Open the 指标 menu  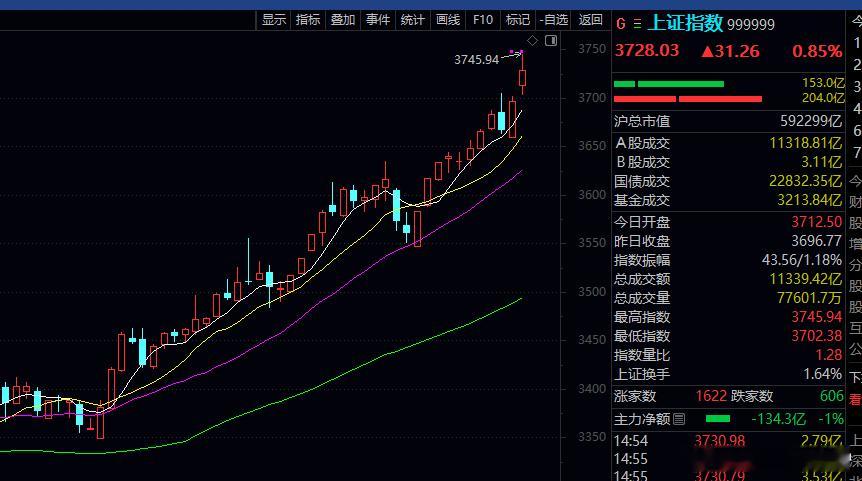(308, 20)
